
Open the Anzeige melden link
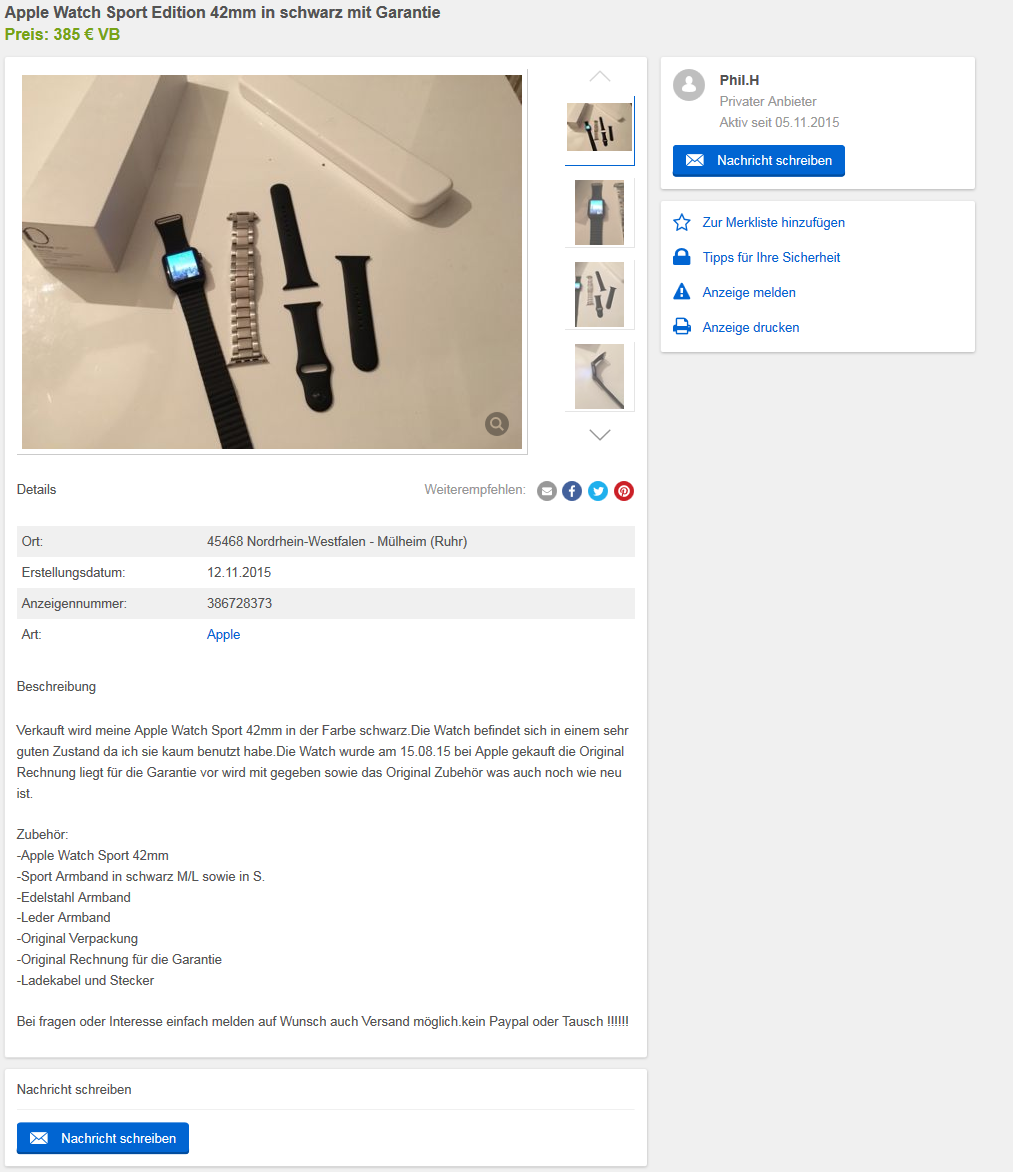tap(749, 292)
